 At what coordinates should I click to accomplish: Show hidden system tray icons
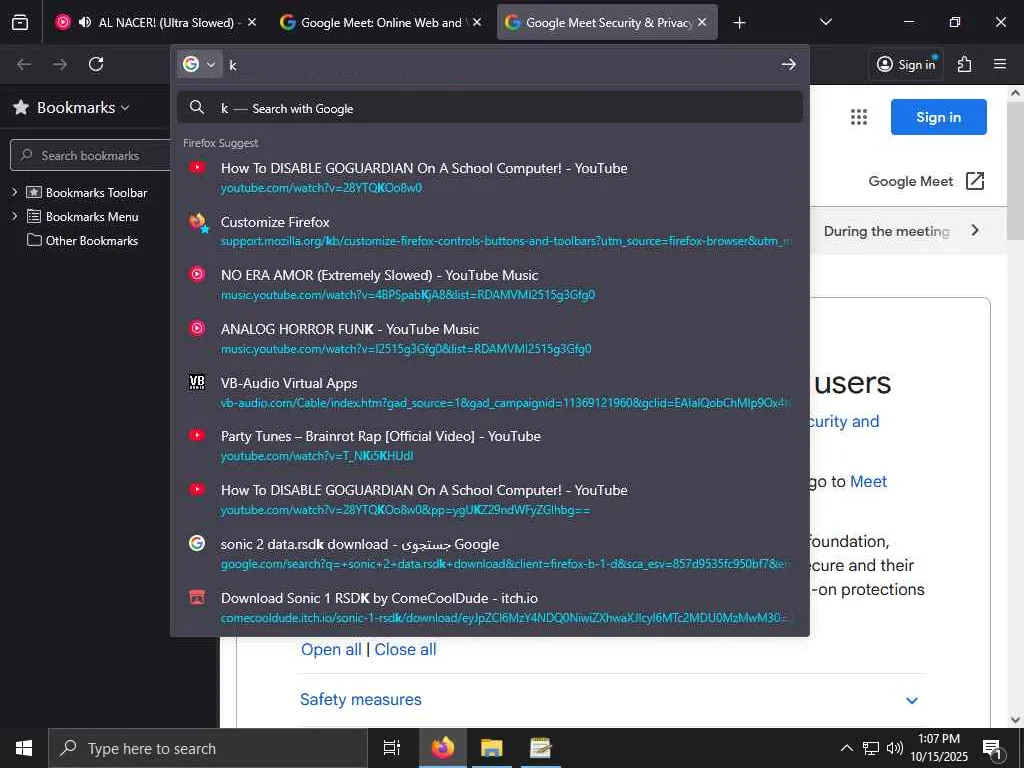(846, 748)
